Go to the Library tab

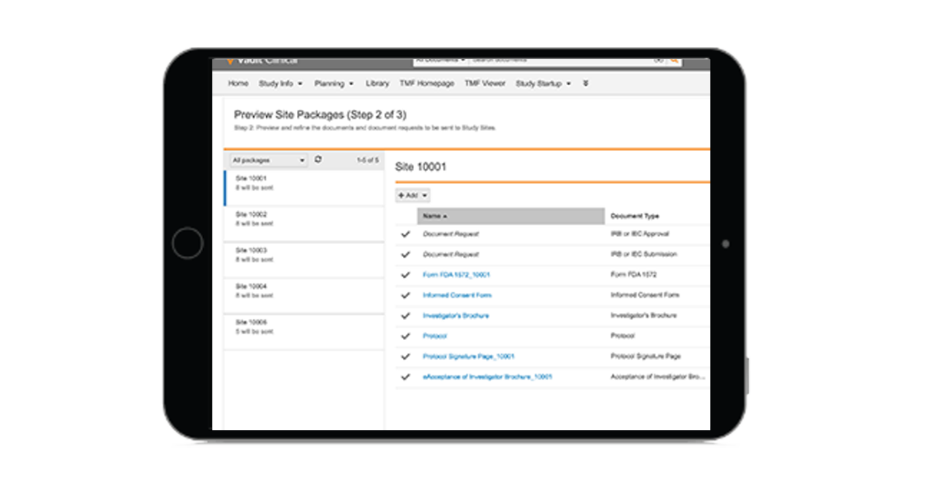click(x=377, y=84)
